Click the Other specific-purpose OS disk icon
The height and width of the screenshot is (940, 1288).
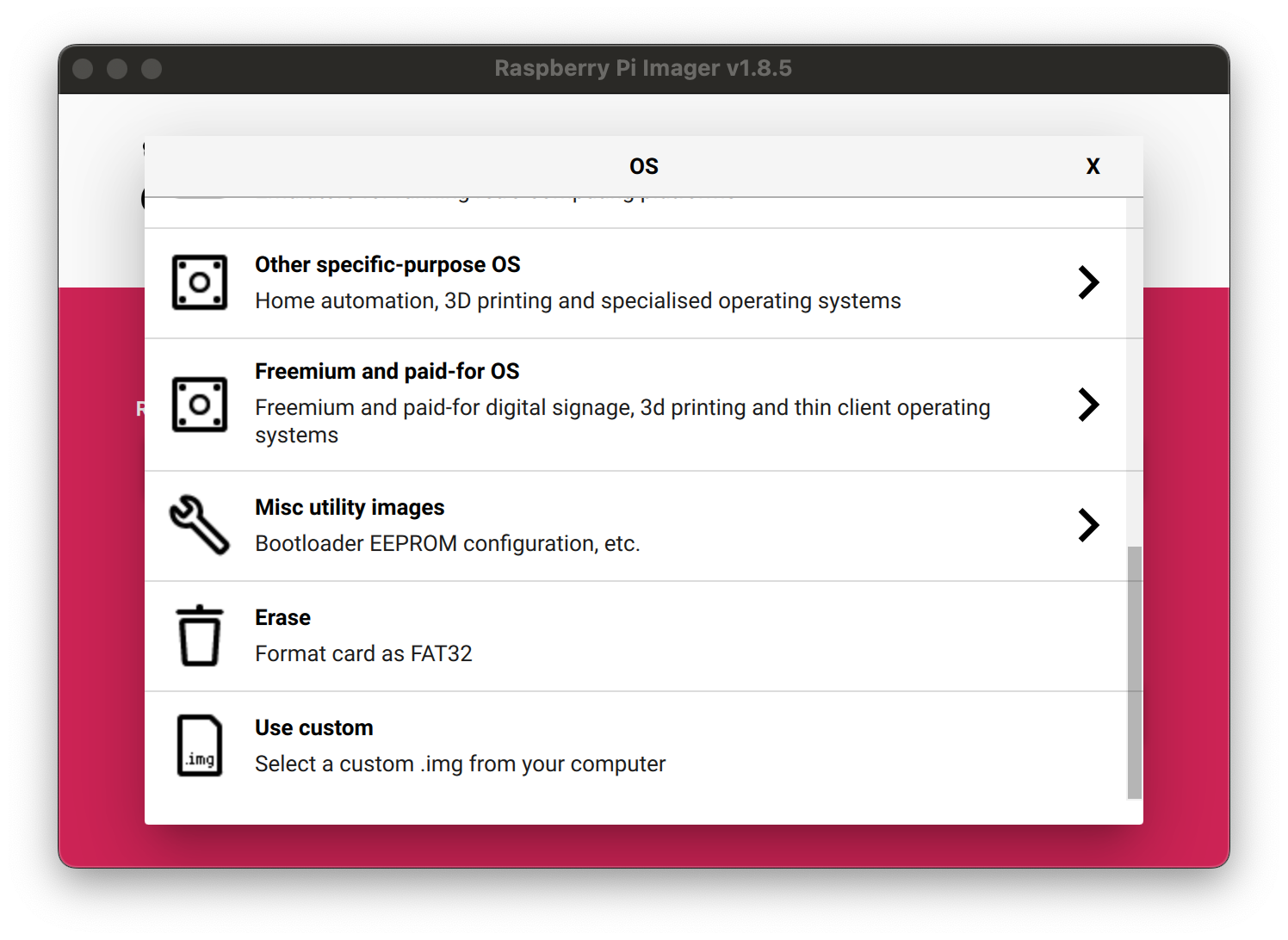[x=200, y=282]
